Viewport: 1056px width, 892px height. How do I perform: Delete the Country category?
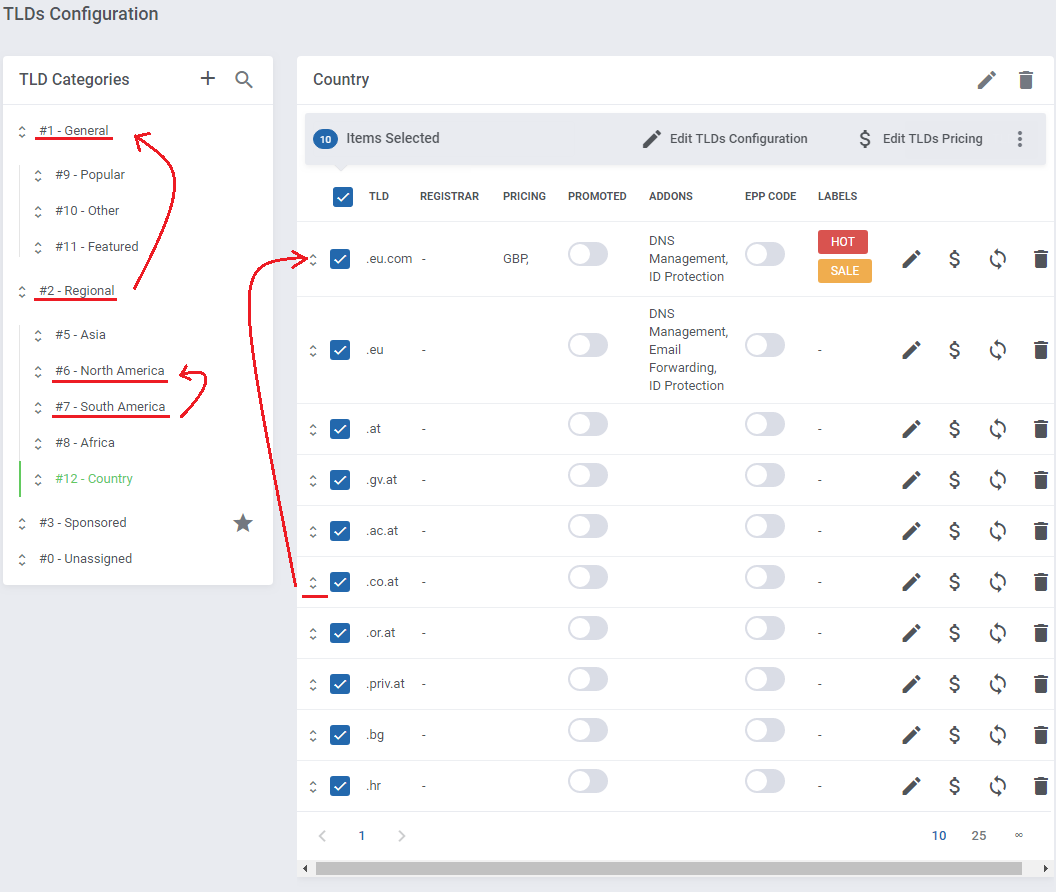(x=1026, y=80)
